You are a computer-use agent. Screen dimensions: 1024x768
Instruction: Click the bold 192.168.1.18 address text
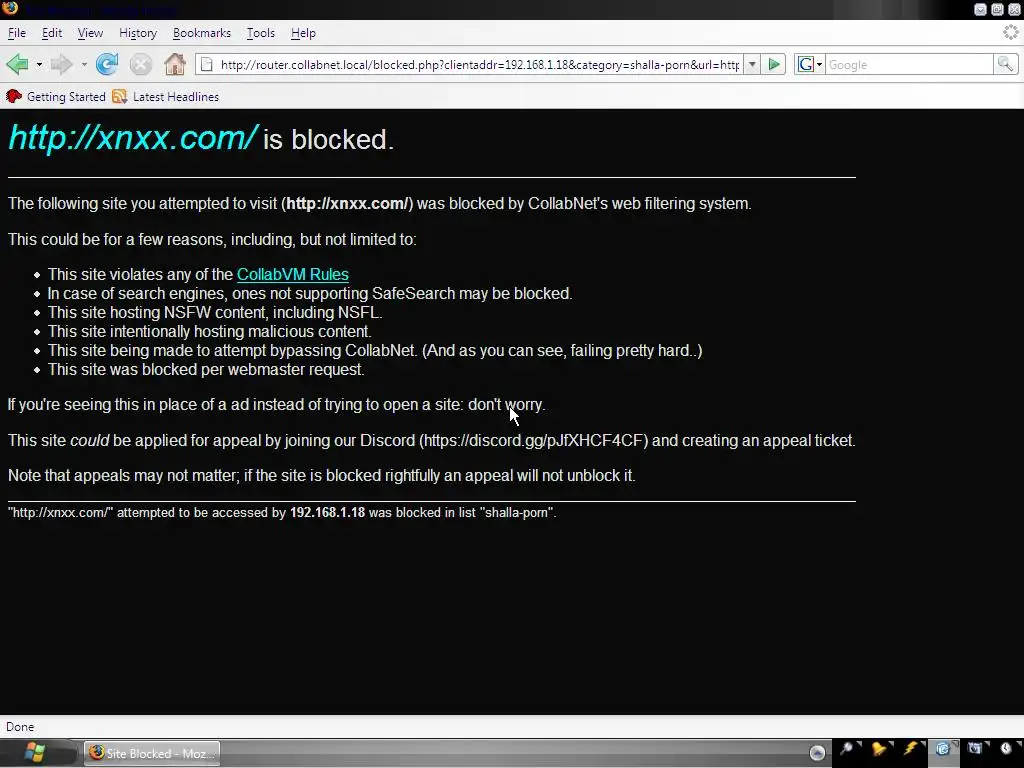pos(327,513)
